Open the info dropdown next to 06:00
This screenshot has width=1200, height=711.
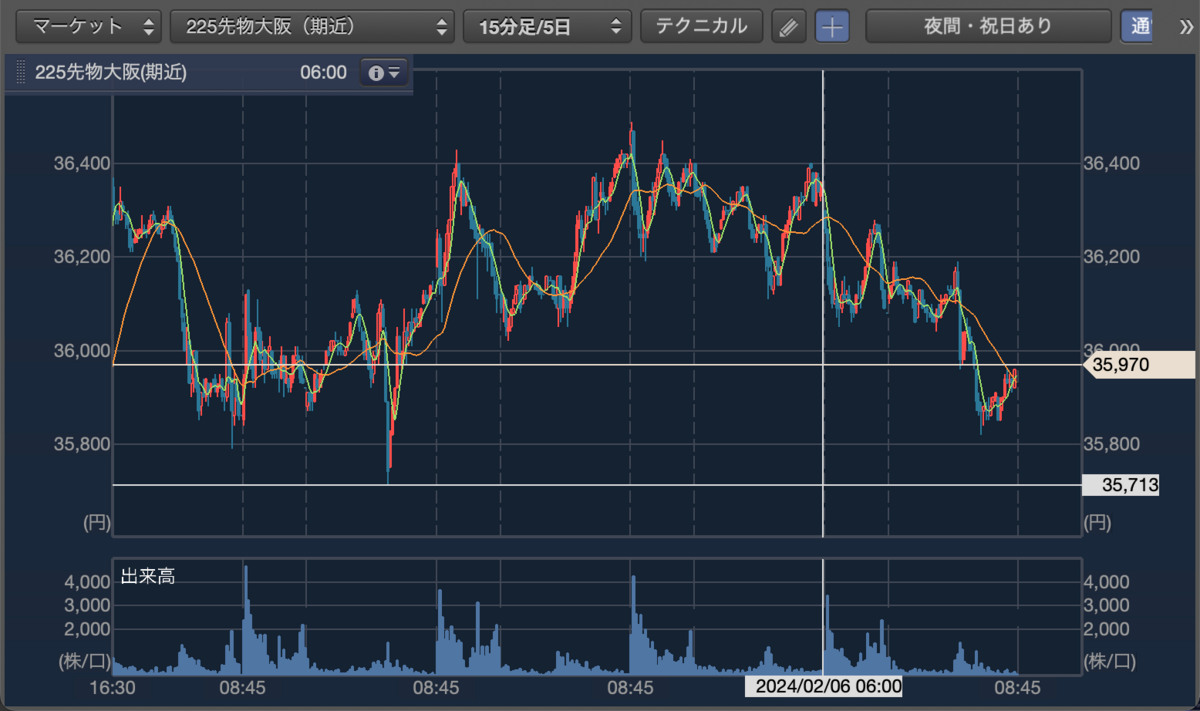coord(384,73)
